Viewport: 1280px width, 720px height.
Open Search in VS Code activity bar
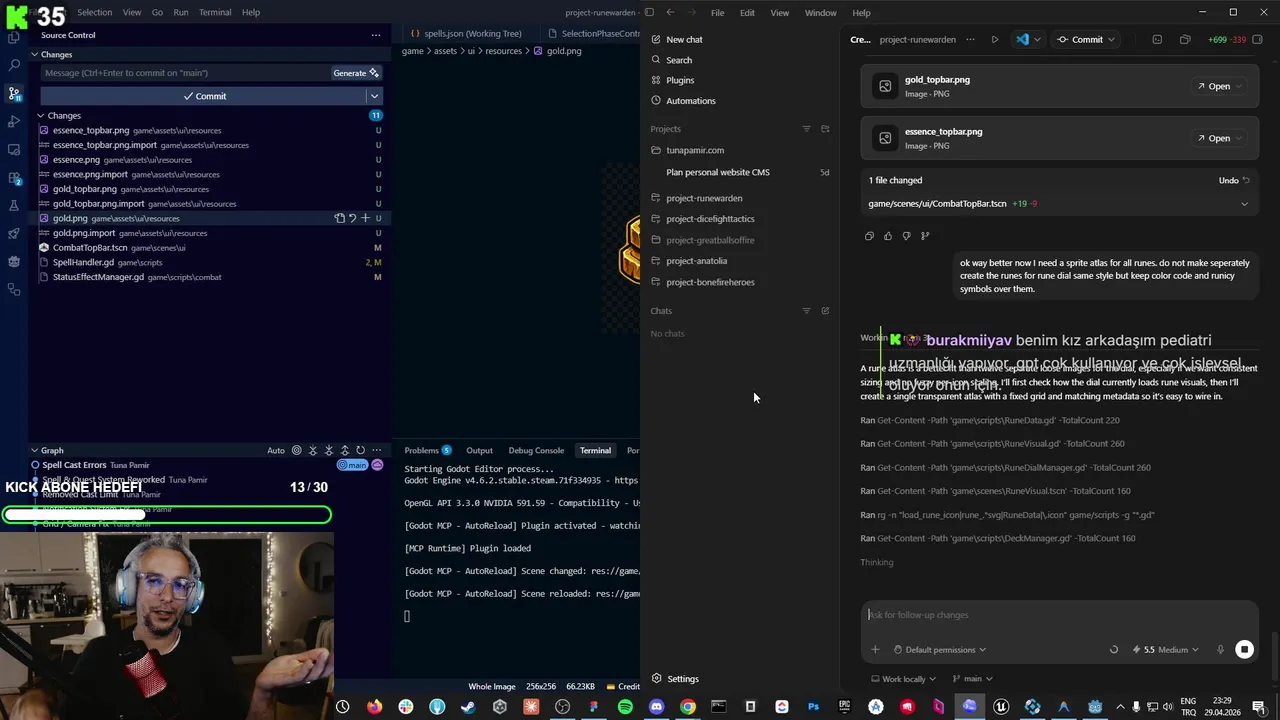pos(14,65)
